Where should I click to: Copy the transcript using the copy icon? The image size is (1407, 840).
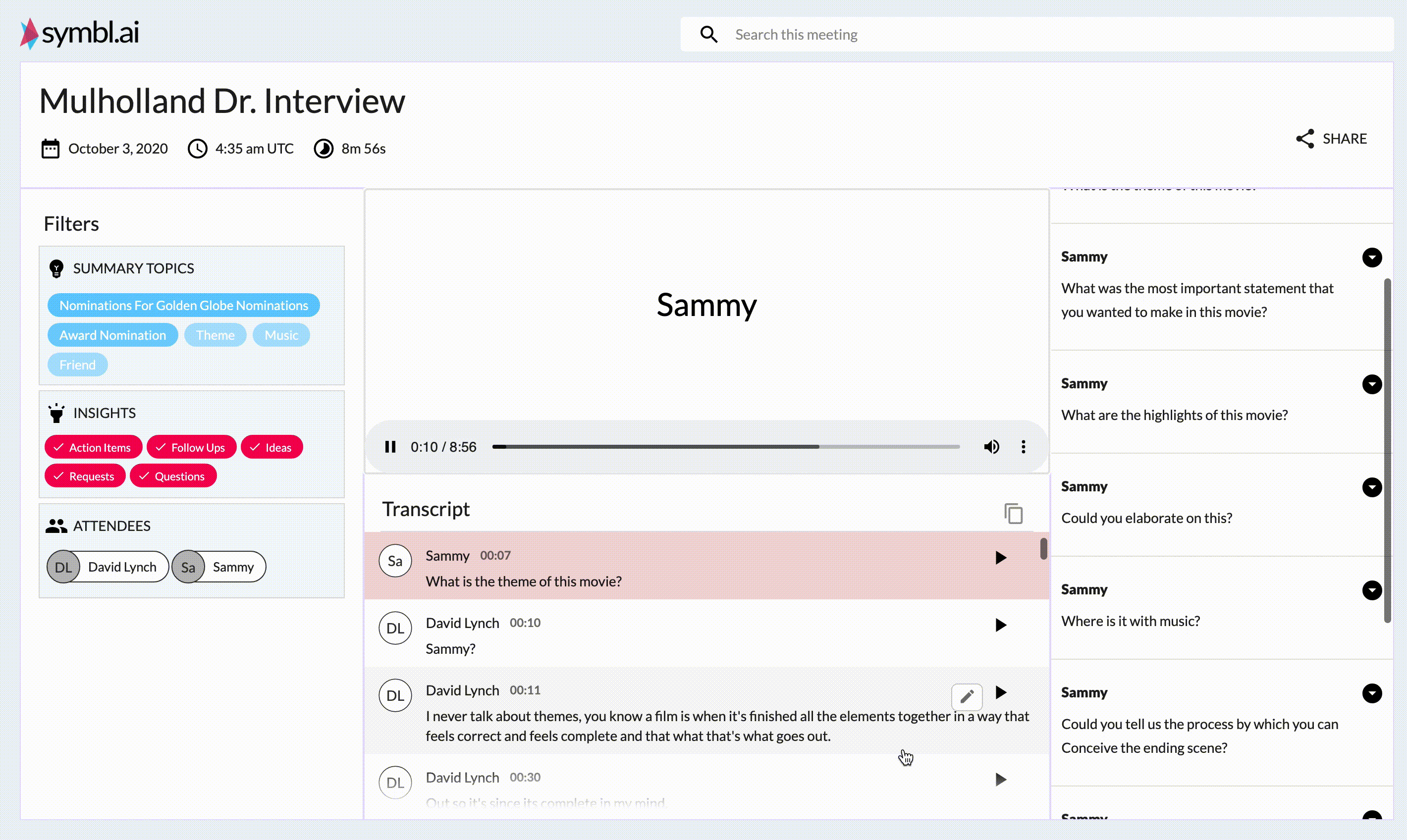click(1013, 514)
